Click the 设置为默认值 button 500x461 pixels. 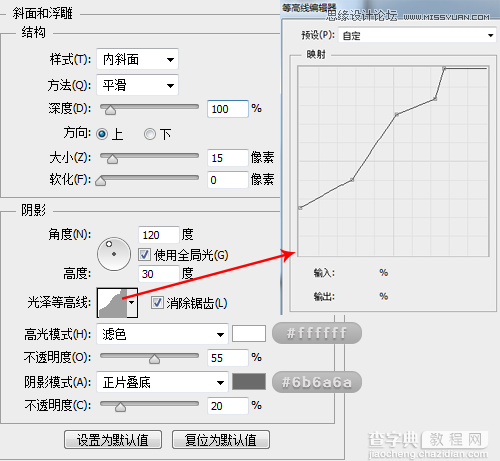pos(113,440)
